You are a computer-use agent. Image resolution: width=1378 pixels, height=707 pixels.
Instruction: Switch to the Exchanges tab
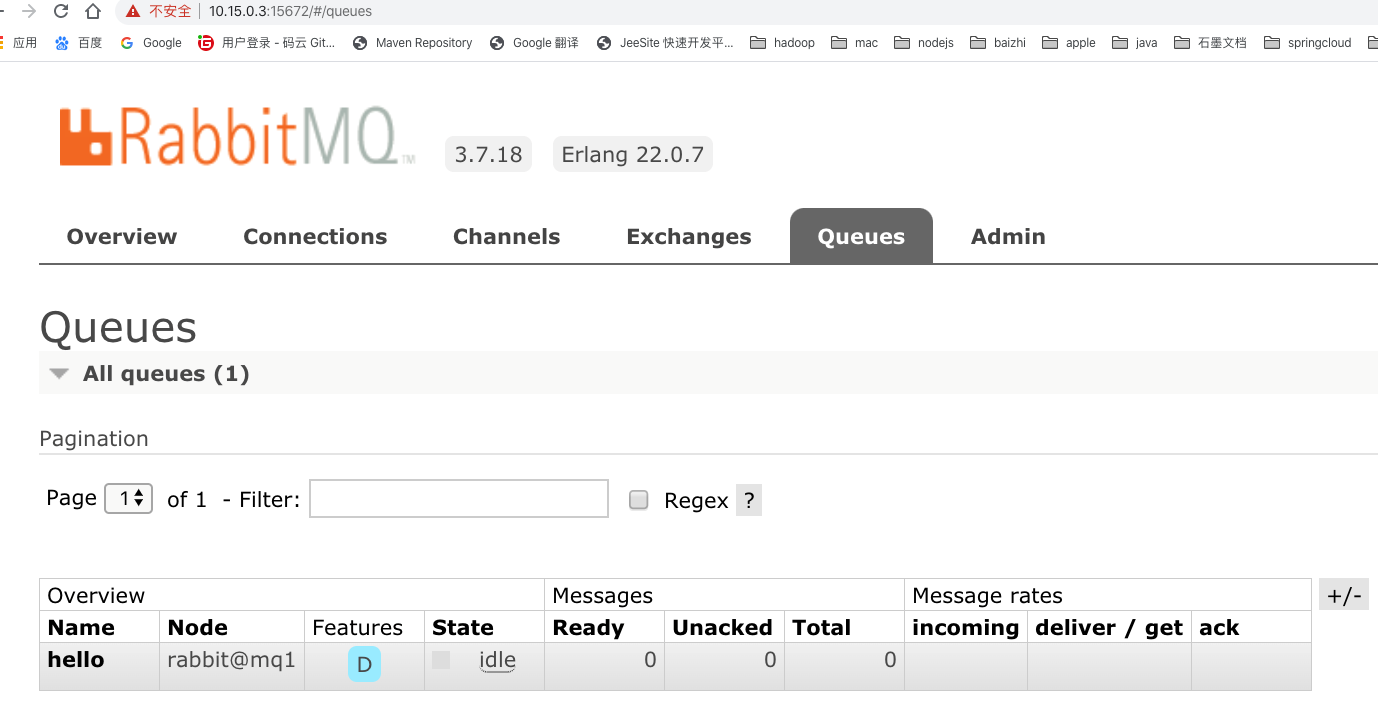(x=689, y=237)
